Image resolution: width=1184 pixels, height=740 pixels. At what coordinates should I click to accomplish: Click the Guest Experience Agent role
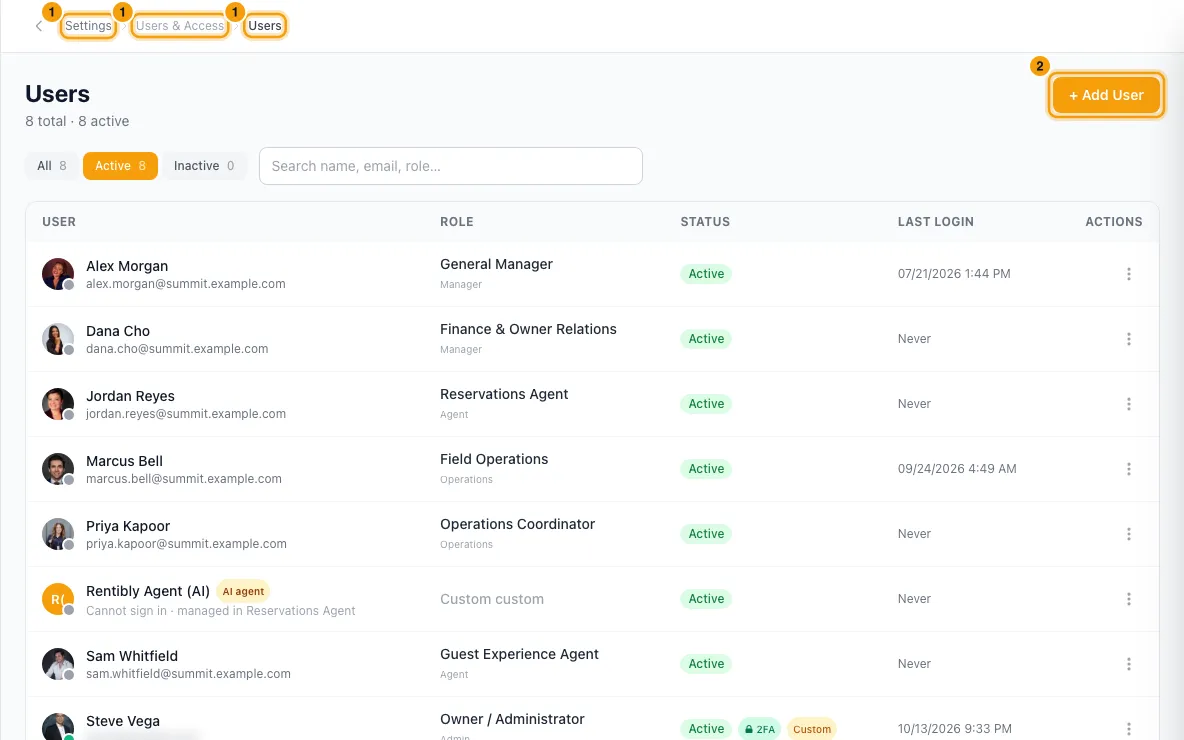point(520,654)
